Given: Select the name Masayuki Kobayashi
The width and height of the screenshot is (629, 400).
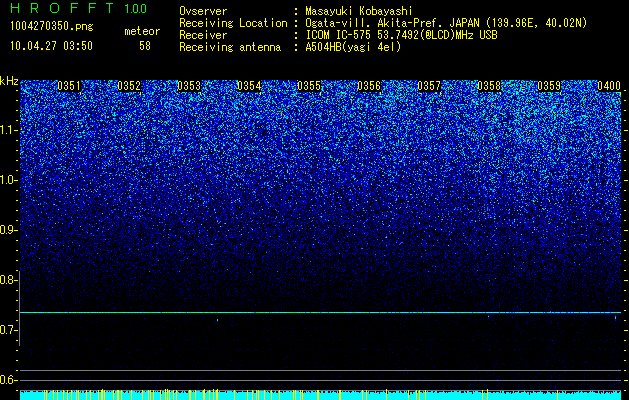Looking at the screenshot, I should (359, 11).
